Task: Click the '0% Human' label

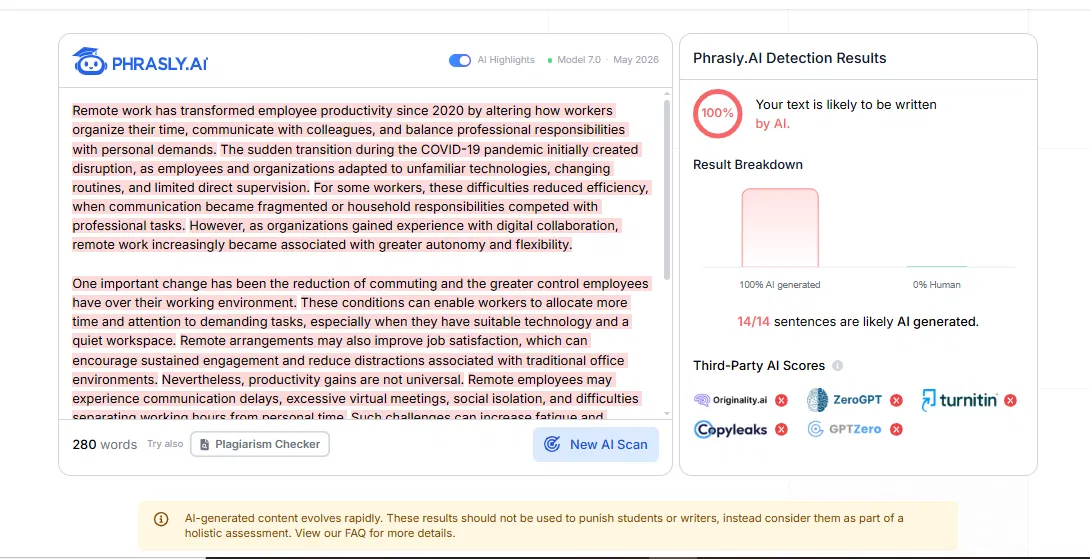Action: coord(936,284)
